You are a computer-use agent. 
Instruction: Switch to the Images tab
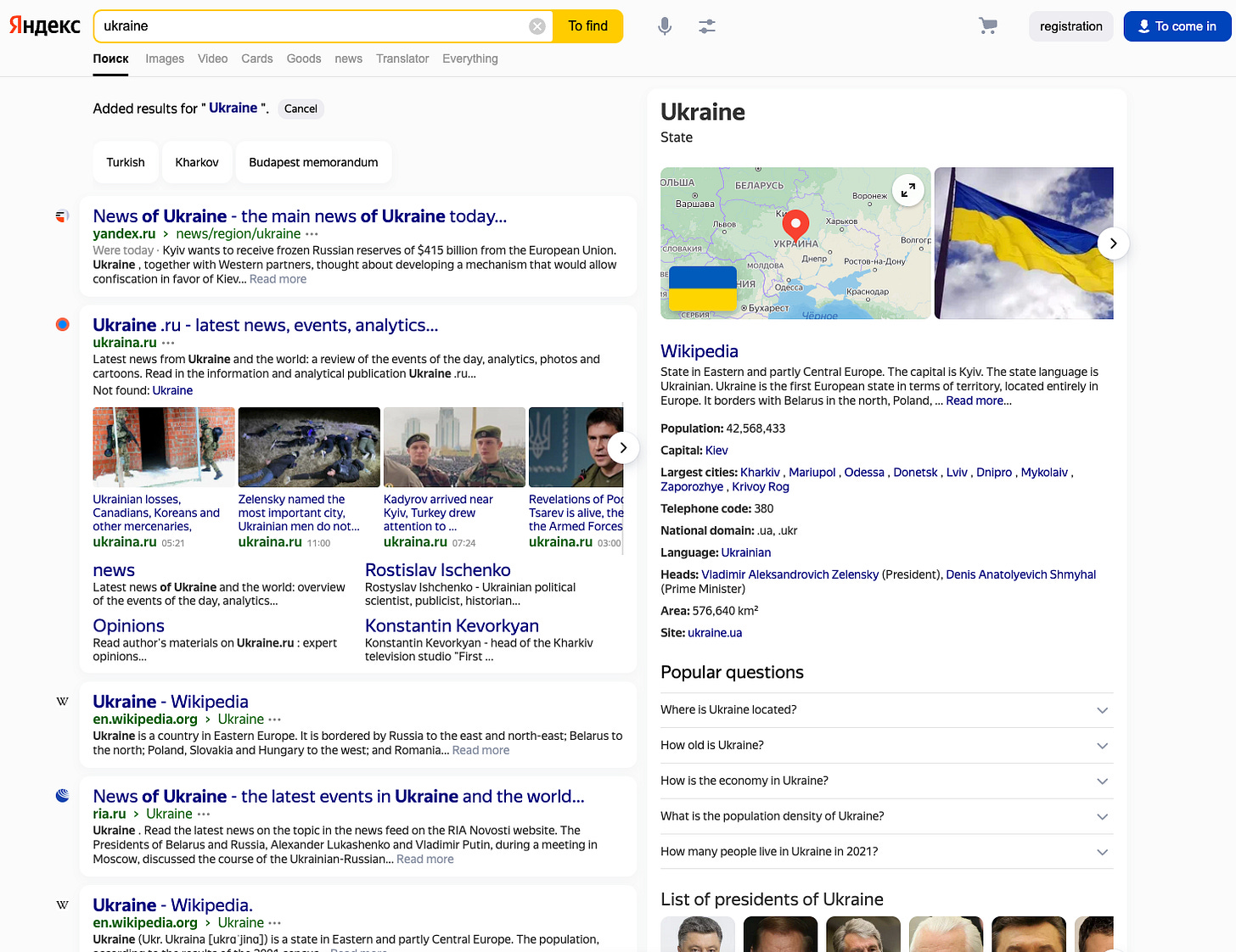165,59
